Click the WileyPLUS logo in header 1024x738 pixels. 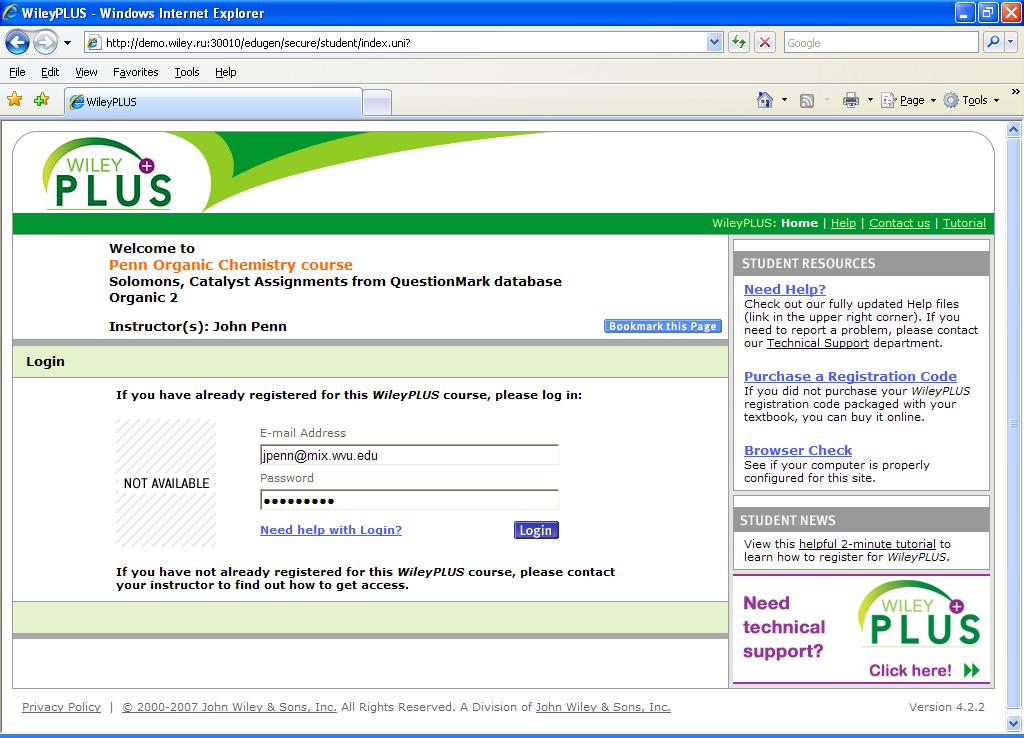tap(108, 174)
